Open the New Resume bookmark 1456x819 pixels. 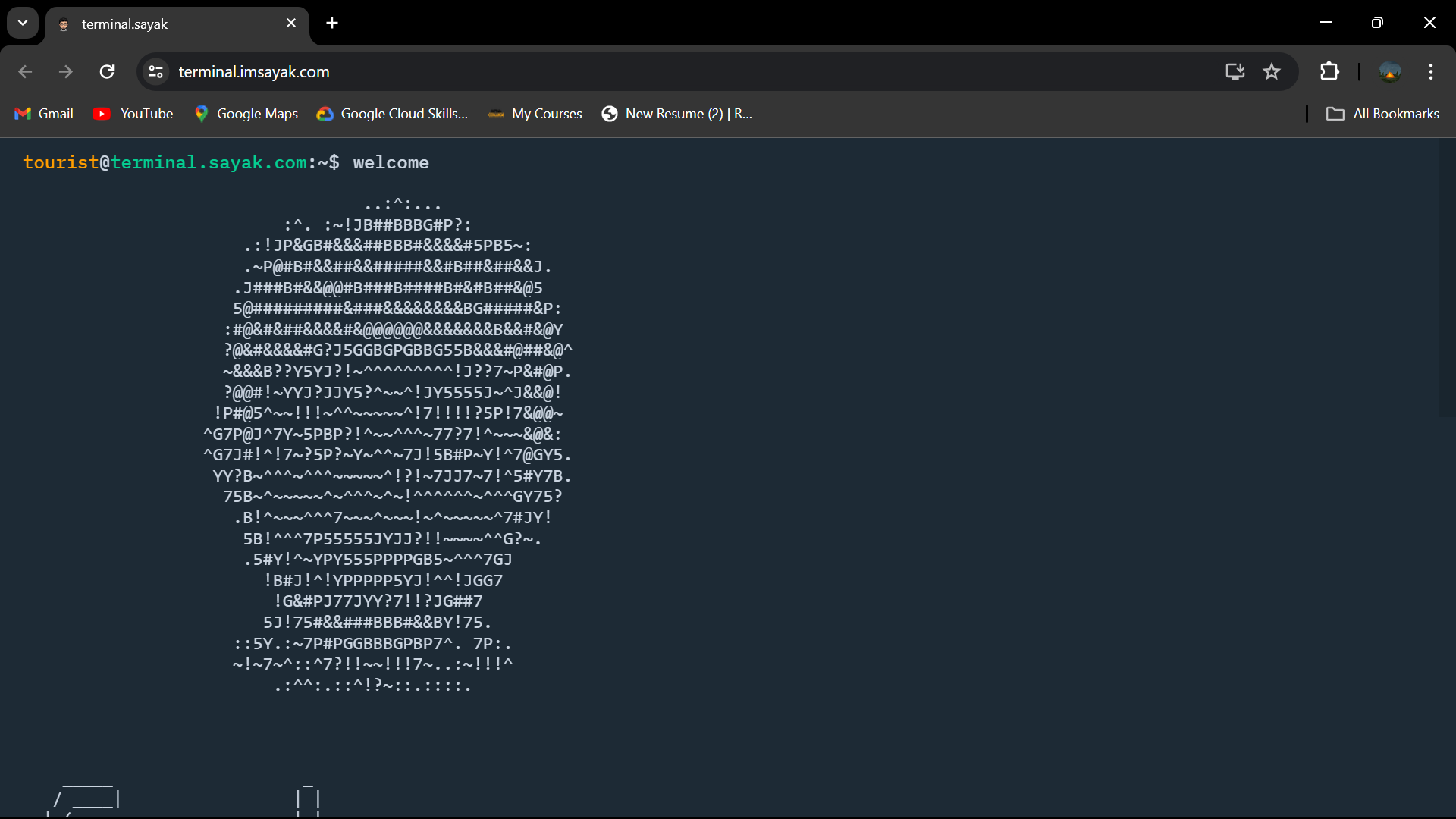click(x=676, y=113)
